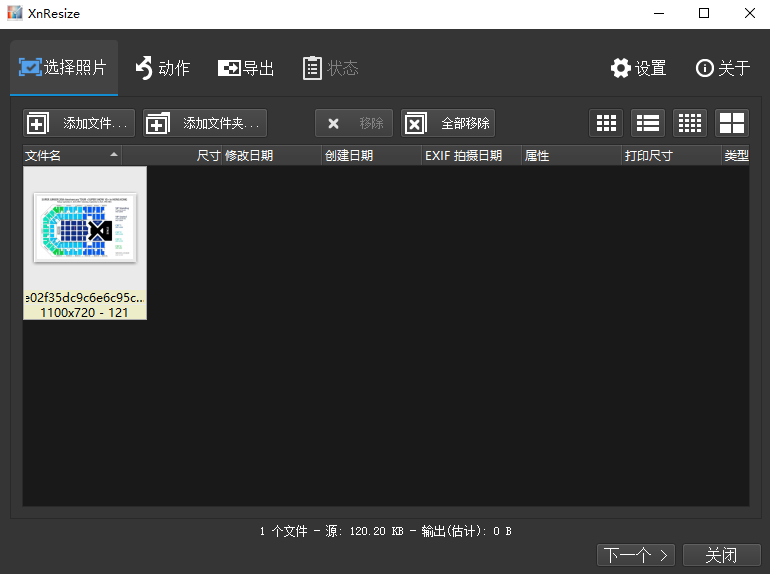
Task: Go to the 导出 export tab
Action: pyautogui.click(x=246, y=68)
